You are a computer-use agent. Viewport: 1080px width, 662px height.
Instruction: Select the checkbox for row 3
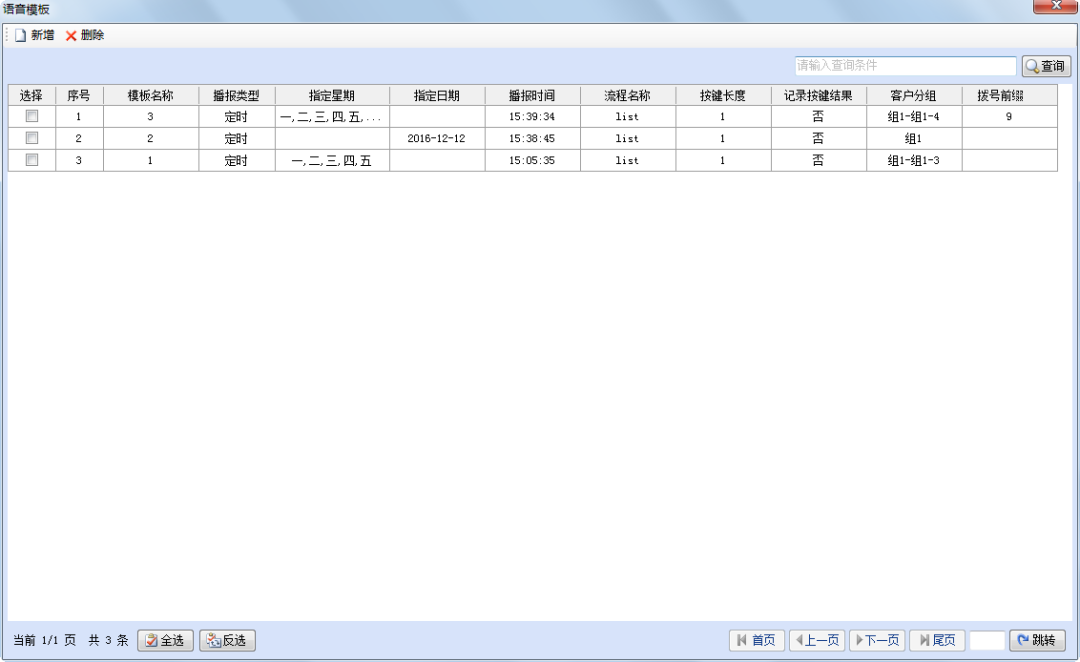pos(32,160)
